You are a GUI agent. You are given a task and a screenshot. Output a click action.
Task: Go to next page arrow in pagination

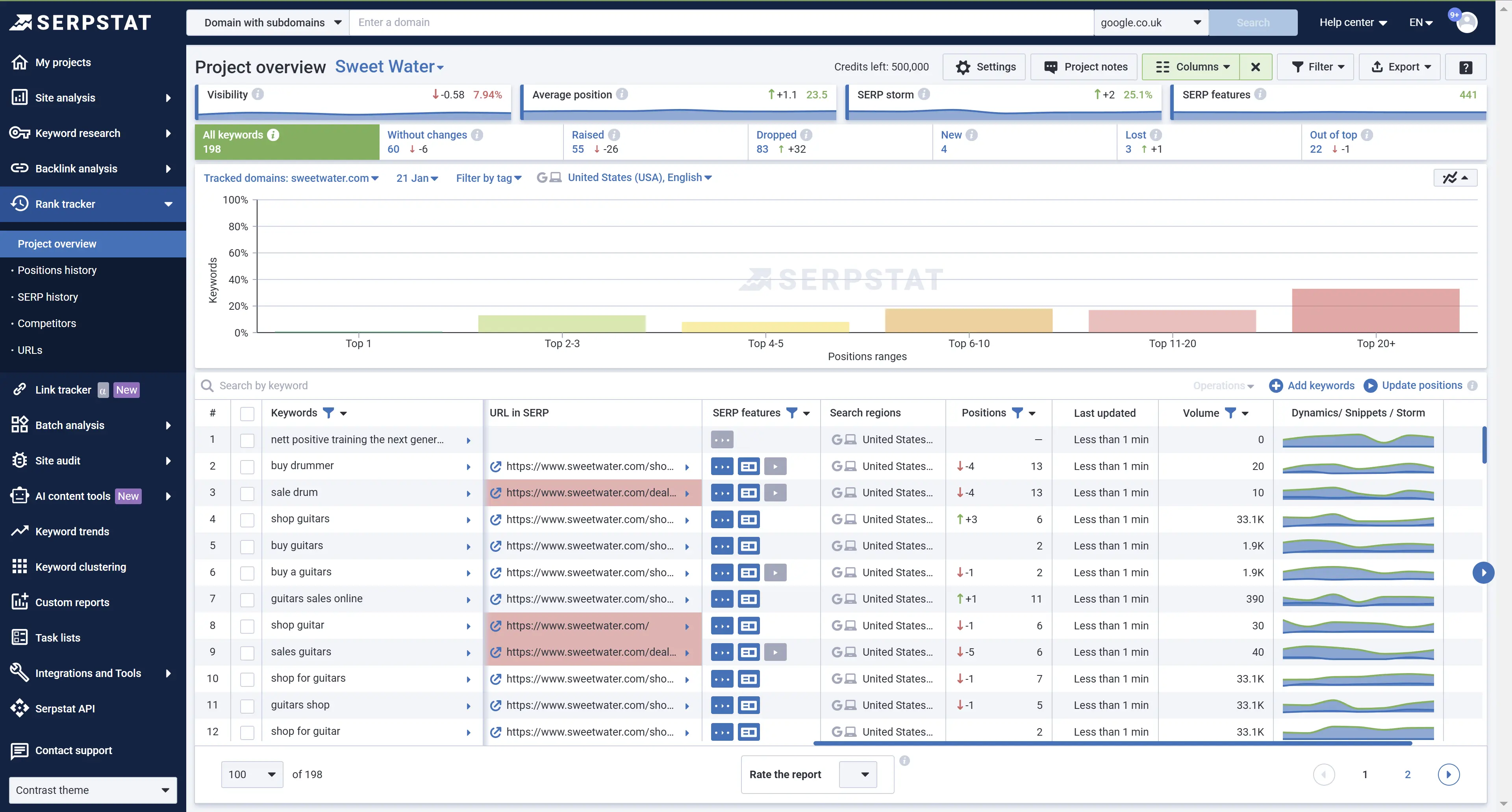tap(1449, 775)
